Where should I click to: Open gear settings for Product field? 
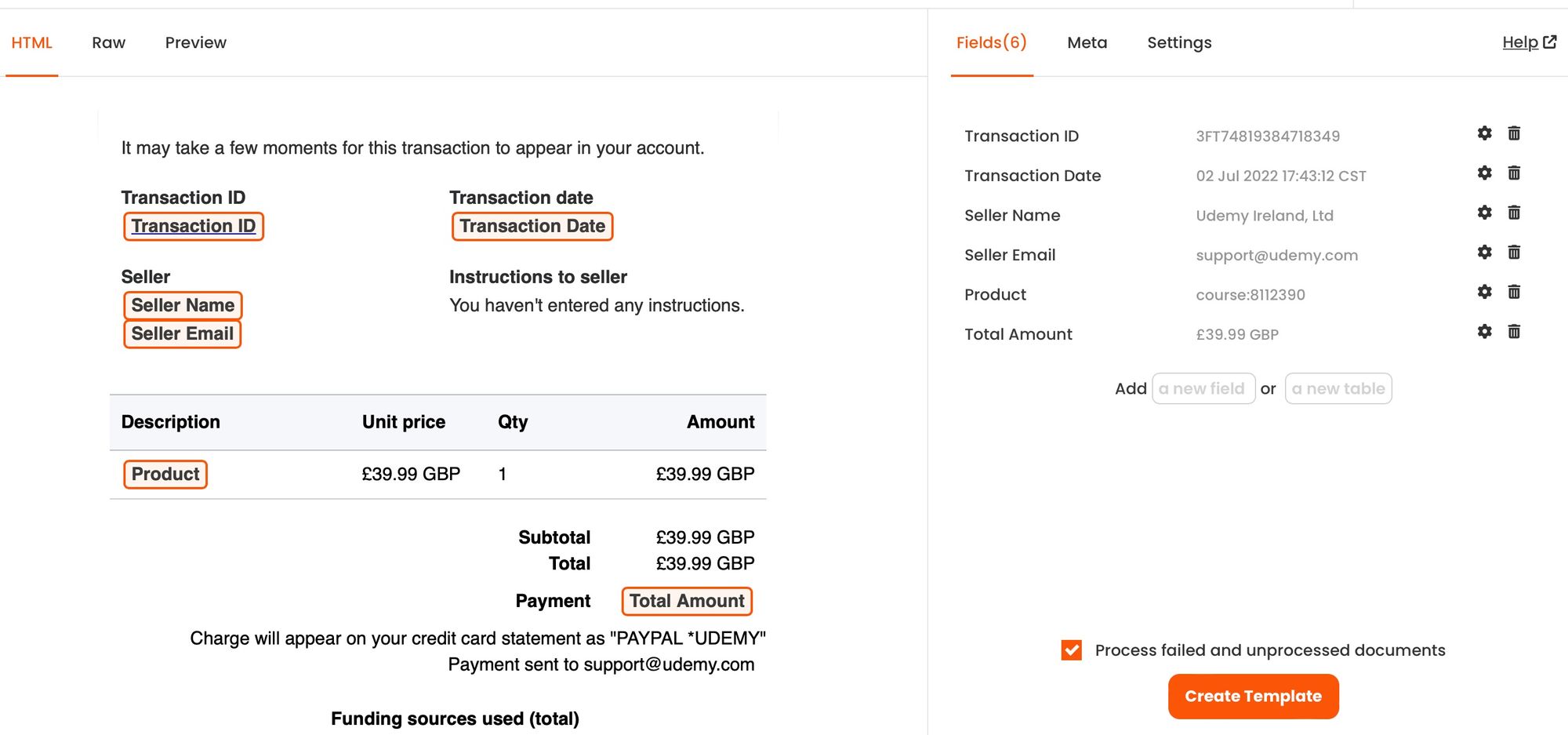coord(1484,292)
